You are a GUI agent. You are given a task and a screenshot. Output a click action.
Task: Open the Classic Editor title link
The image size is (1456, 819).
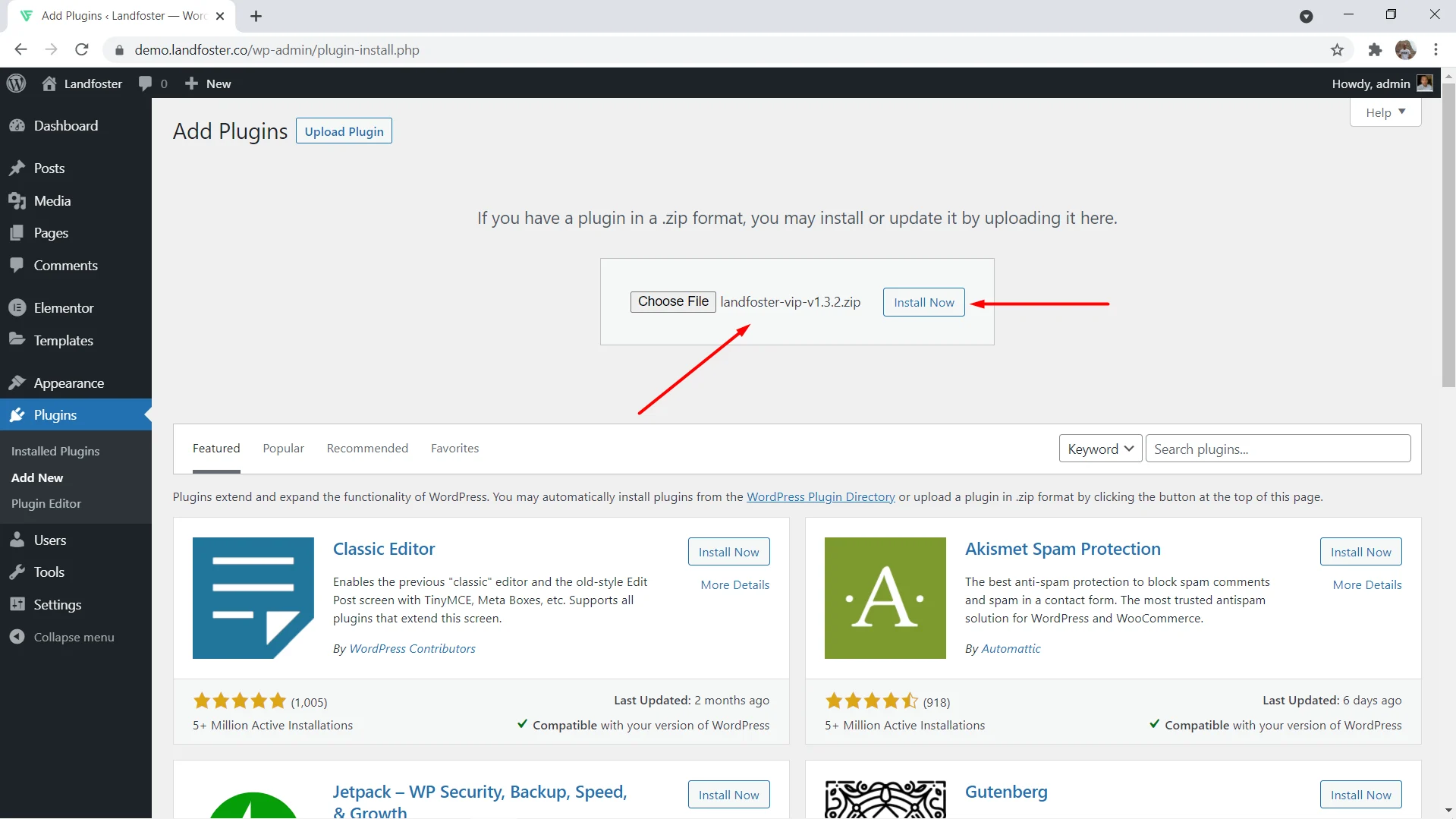coord(384,549)
